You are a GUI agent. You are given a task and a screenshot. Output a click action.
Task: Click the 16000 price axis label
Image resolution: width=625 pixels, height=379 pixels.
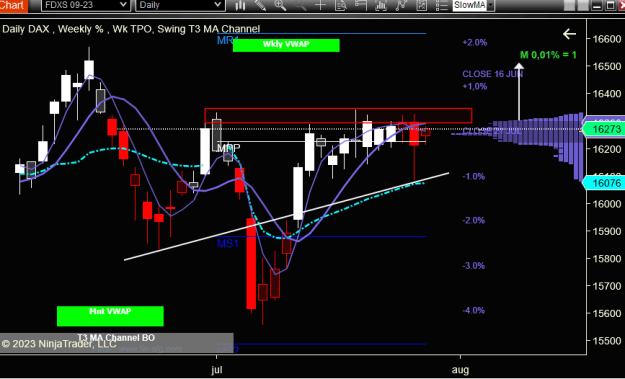(x=607, y=204)
